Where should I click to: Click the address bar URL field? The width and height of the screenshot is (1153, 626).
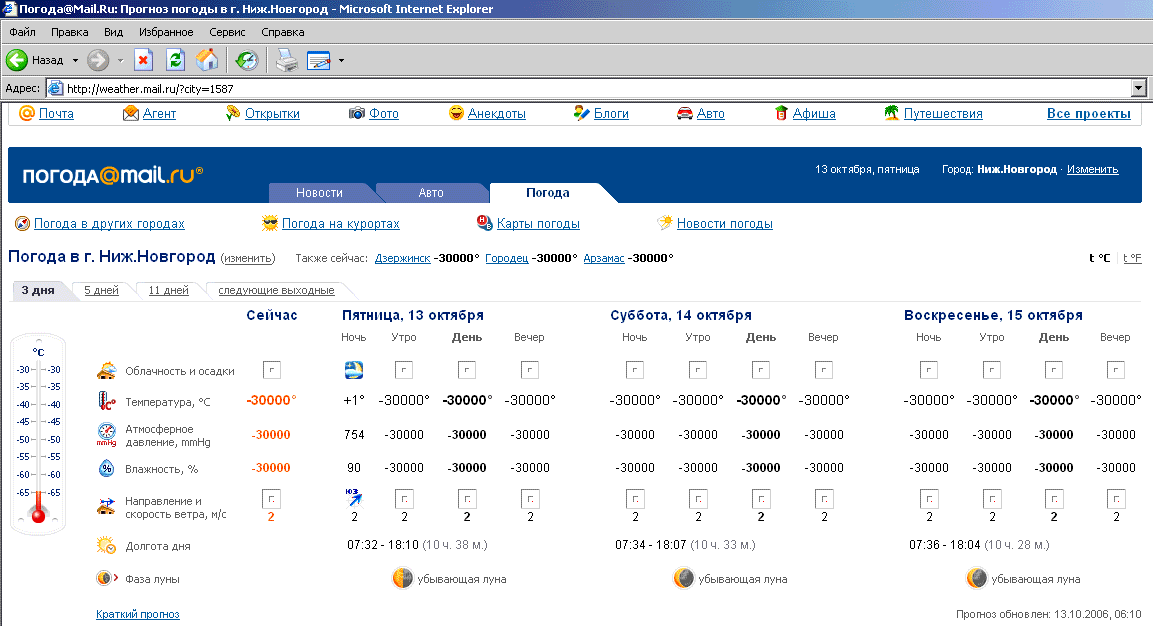point(588,88)
